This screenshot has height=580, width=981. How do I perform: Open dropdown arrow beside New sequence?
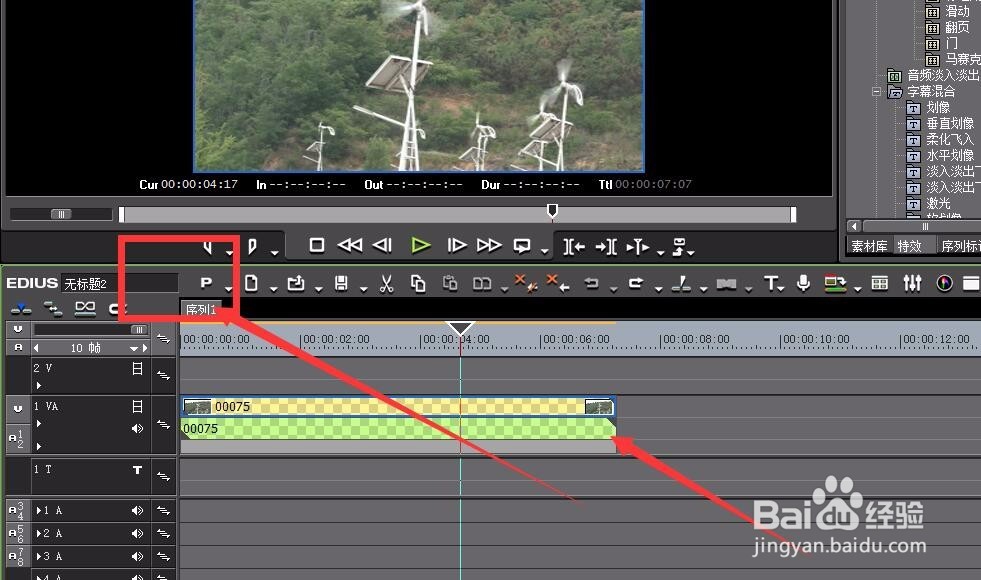pyautogui.click(x=273, y=288)
